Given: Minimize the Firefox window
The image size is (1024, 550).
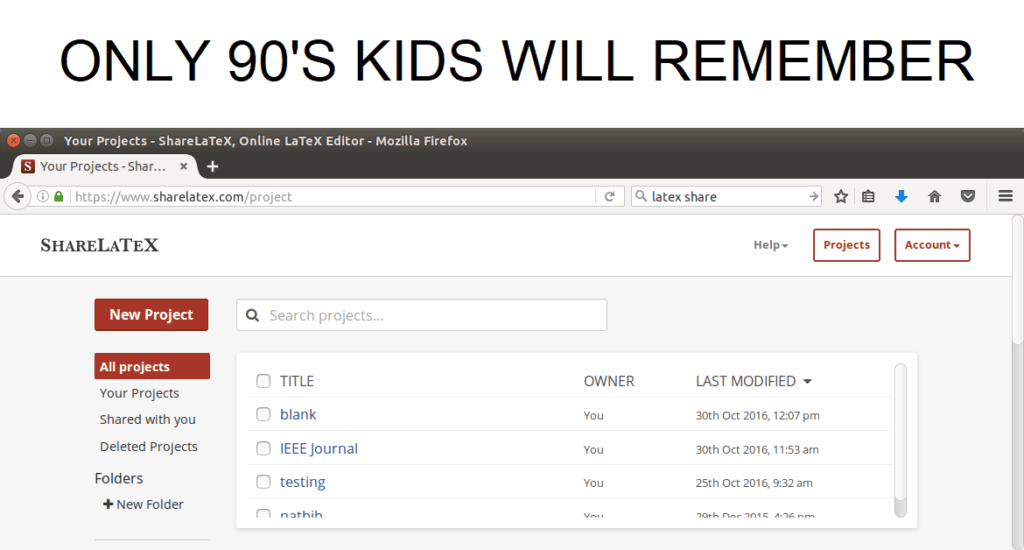Looking at the screenshot, I should pos(30,140).
